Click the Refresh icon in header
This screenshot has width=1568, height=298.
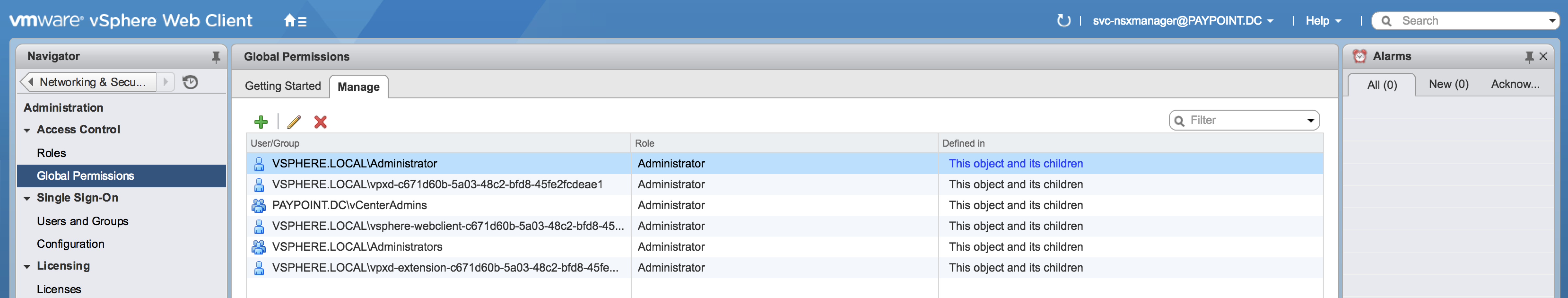click(1063, 21)
